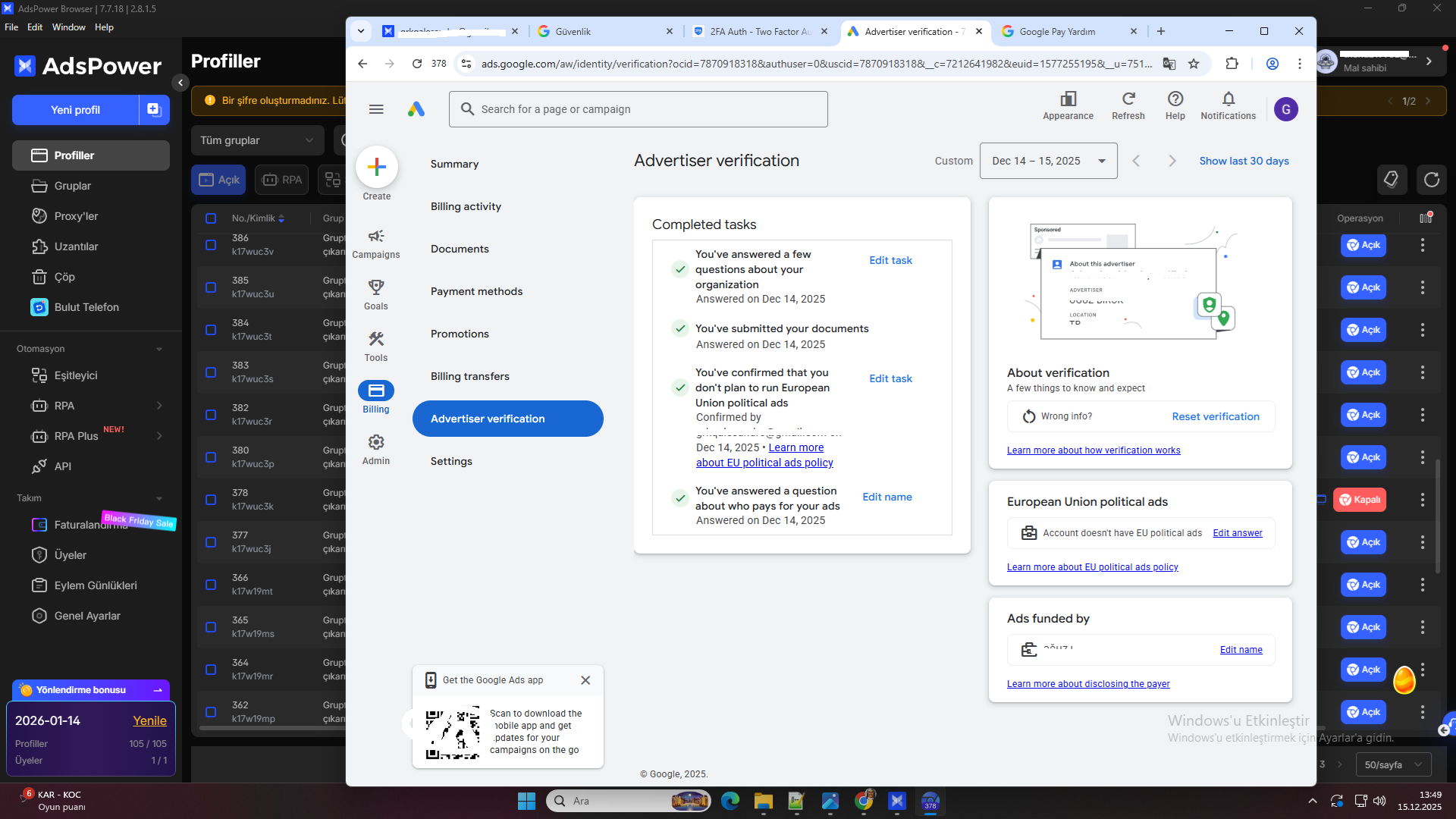Check the profile 386 checkbox
This screenshot has height=819, width=1456.
pos(211,245)
